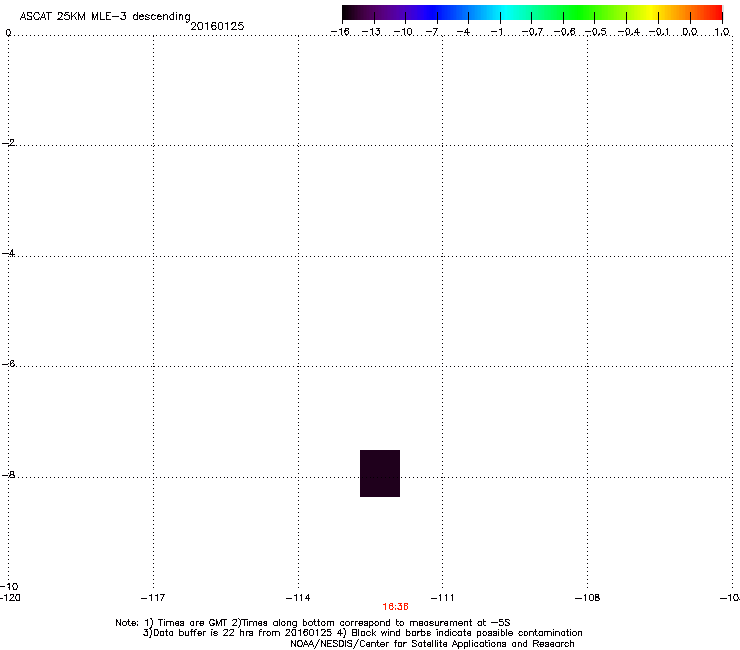Click the -117 longitude axis label
Image resolution: width=740 pixels, height=650 pixels.
coord(153,598)
